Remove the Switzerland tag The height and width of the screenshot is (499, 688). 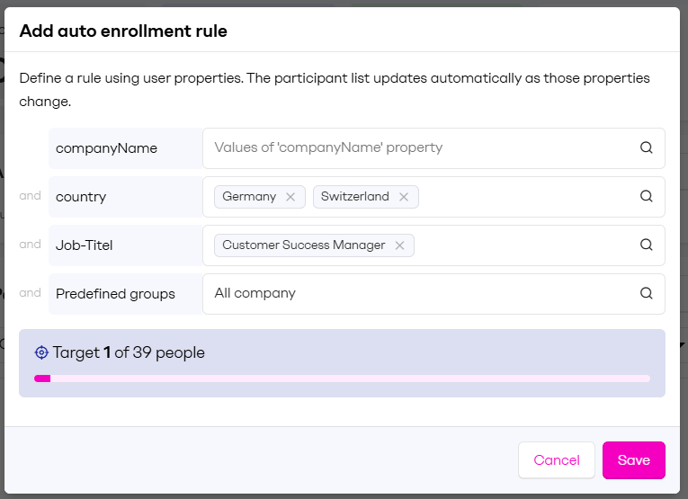point(404,197)
